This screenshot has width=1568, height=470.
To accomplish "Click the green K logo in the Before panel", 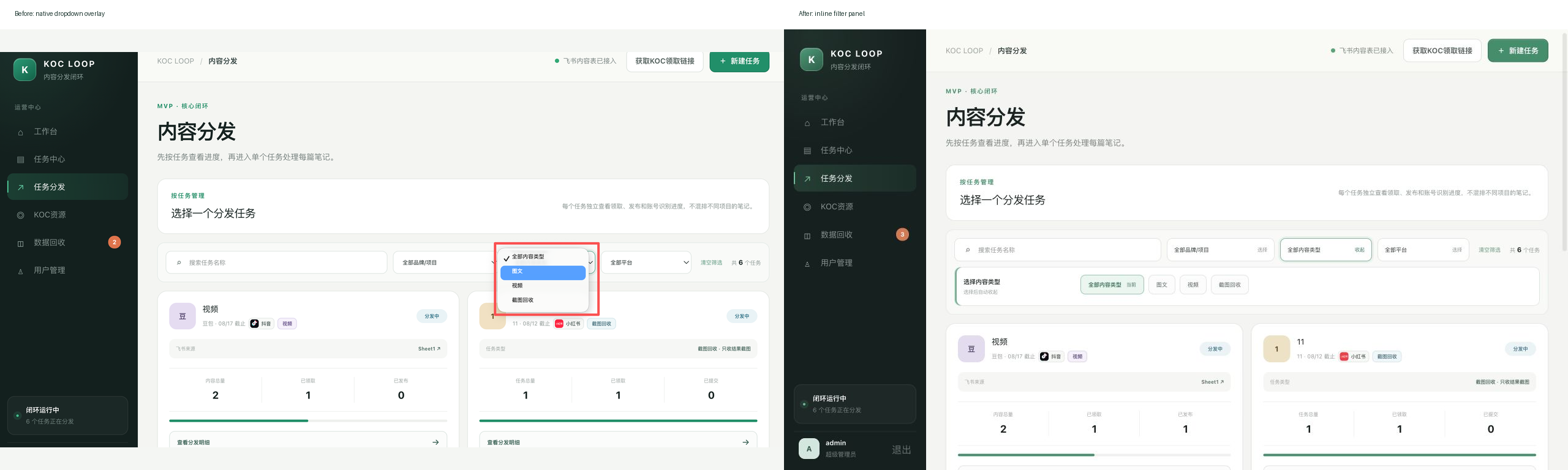I will coord(24,70).
